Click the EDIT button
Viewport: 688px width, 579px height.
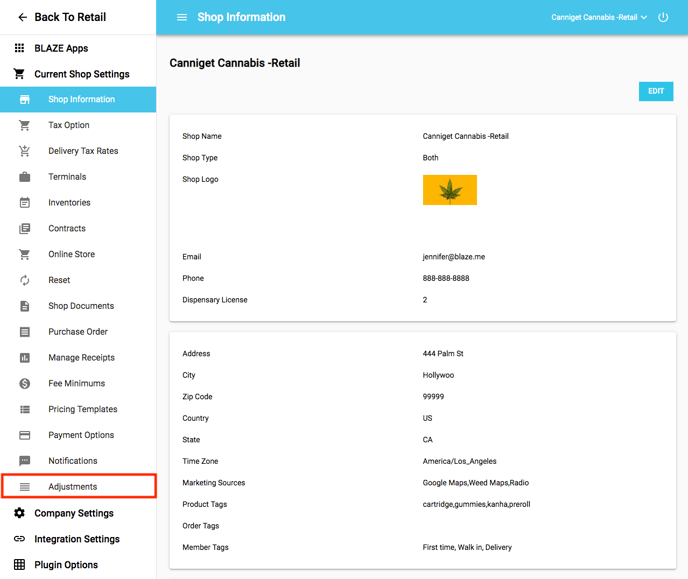[656, 91]
